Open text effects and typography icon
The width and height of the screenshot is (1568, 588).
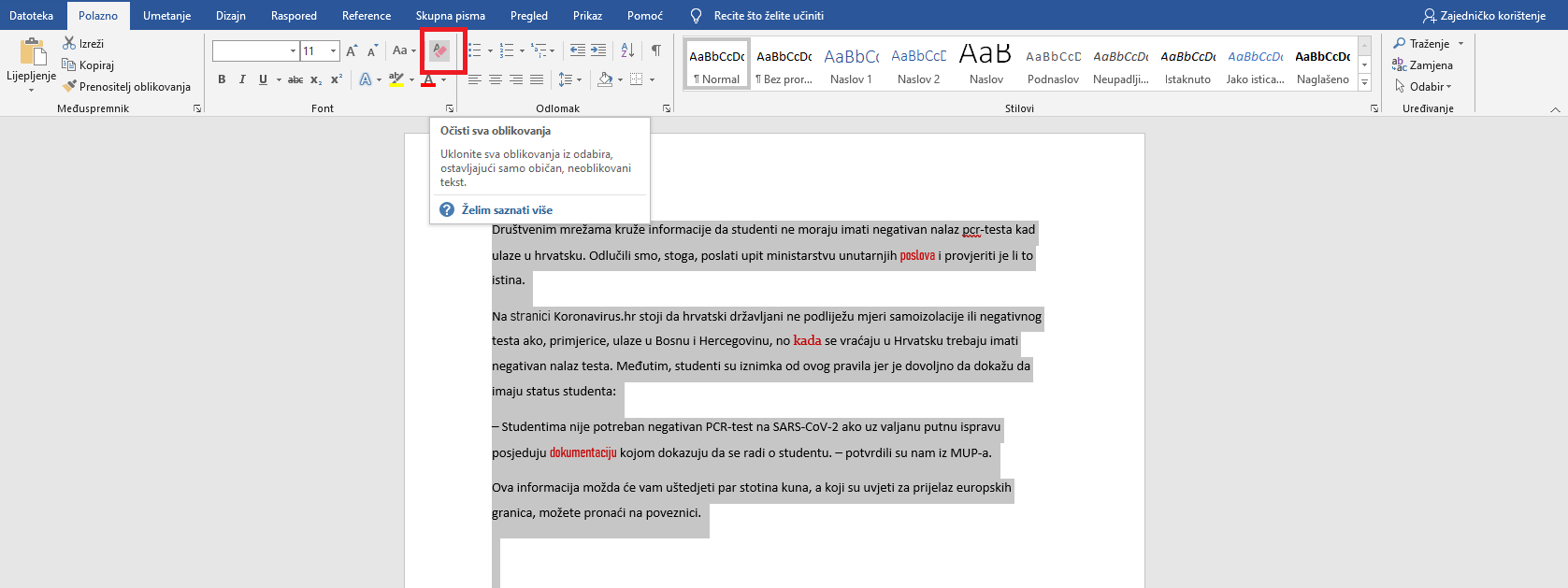point(366,79)
